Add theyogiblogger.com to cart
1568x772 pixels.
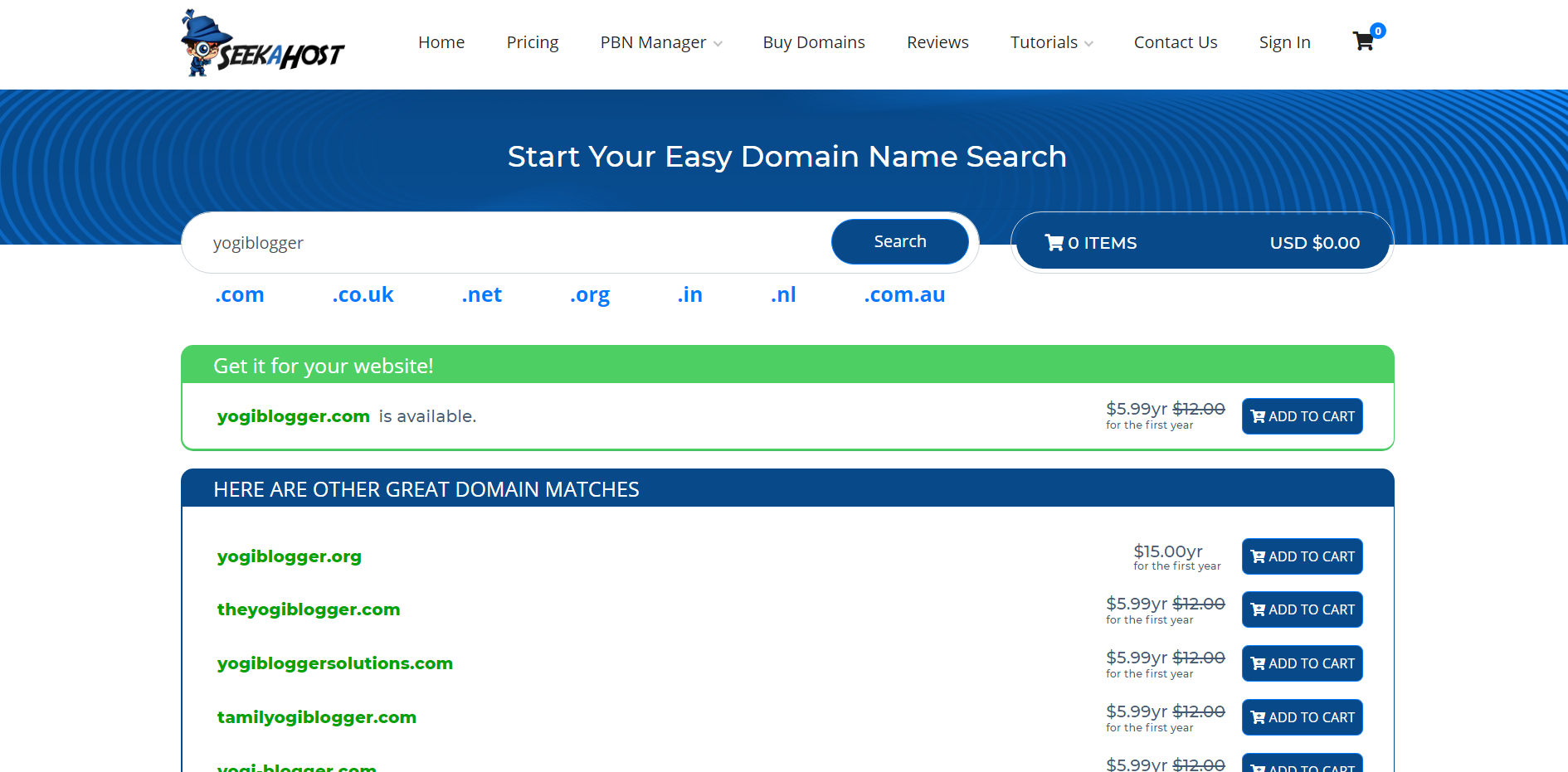pos(1302,609)
